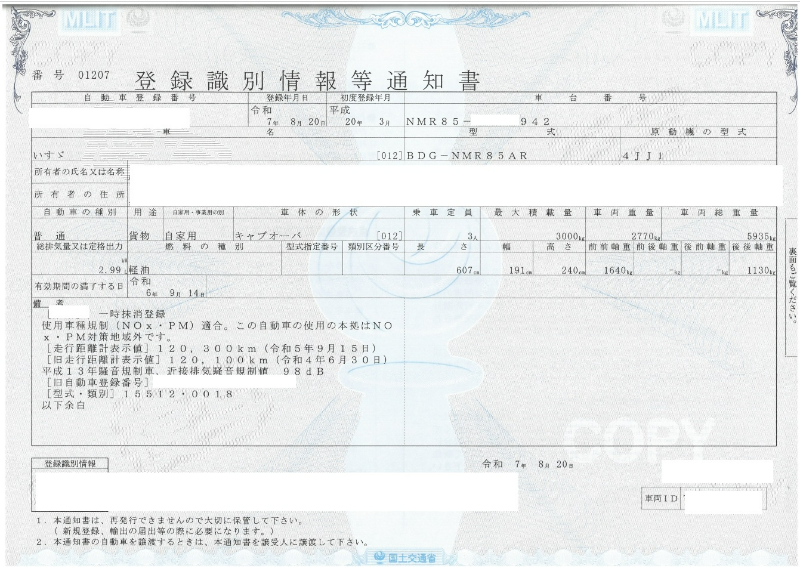Click the 初度登録年月 header cell
Image resolution: width=800 pixels, height=567 pixels.
365,97
